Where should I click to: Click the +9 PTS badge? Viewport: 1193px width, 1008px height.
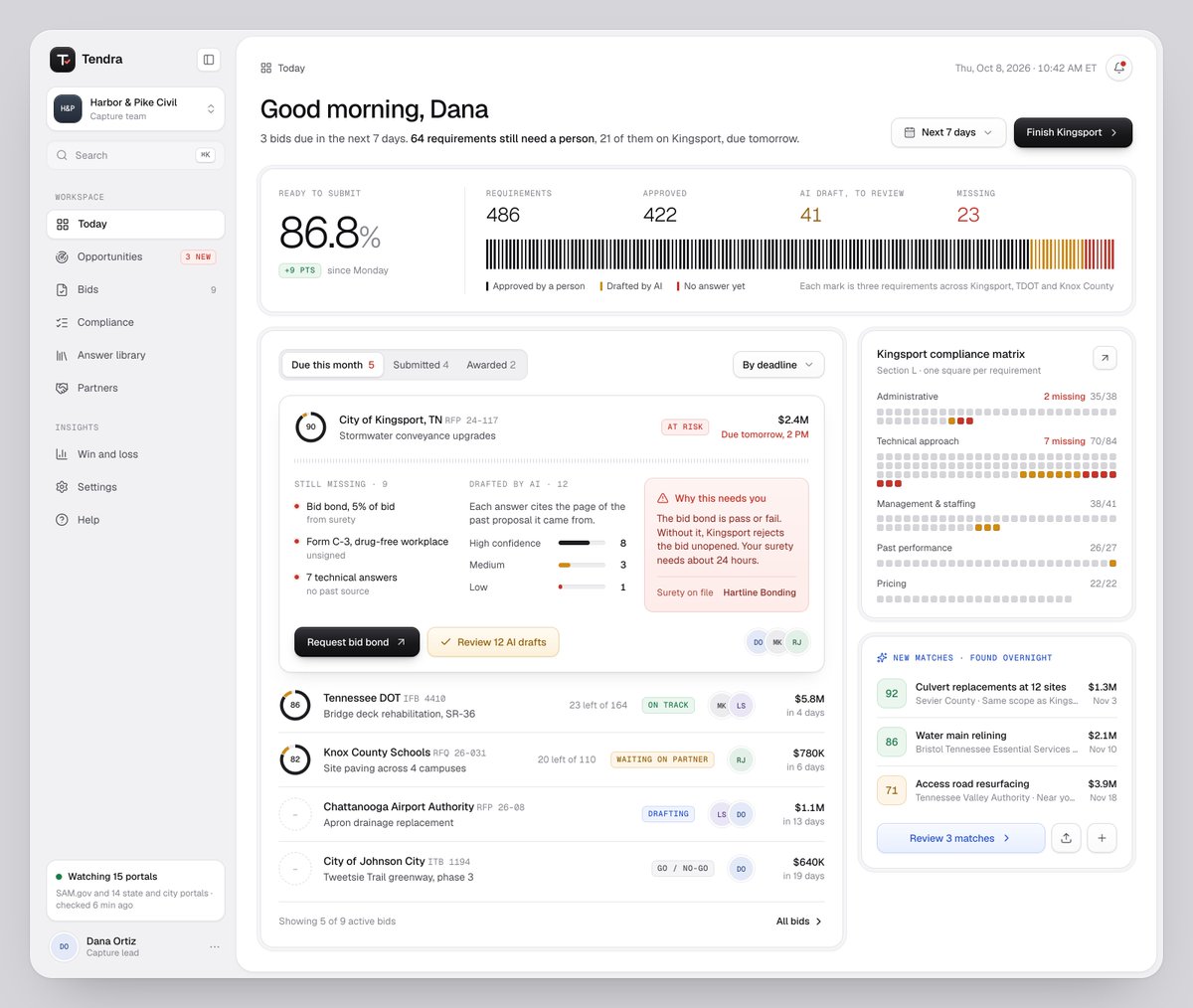299,270
